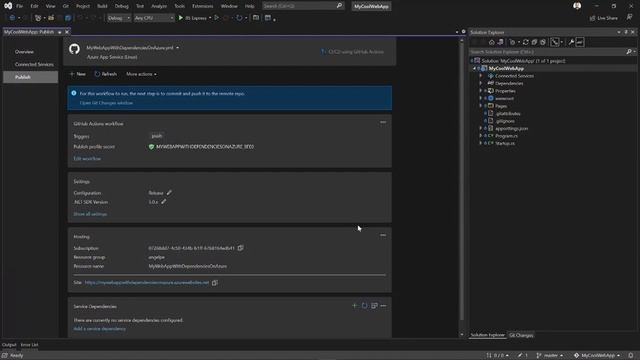
Task: Click the Start Without Debugging outline play icon
Action: 217,18
